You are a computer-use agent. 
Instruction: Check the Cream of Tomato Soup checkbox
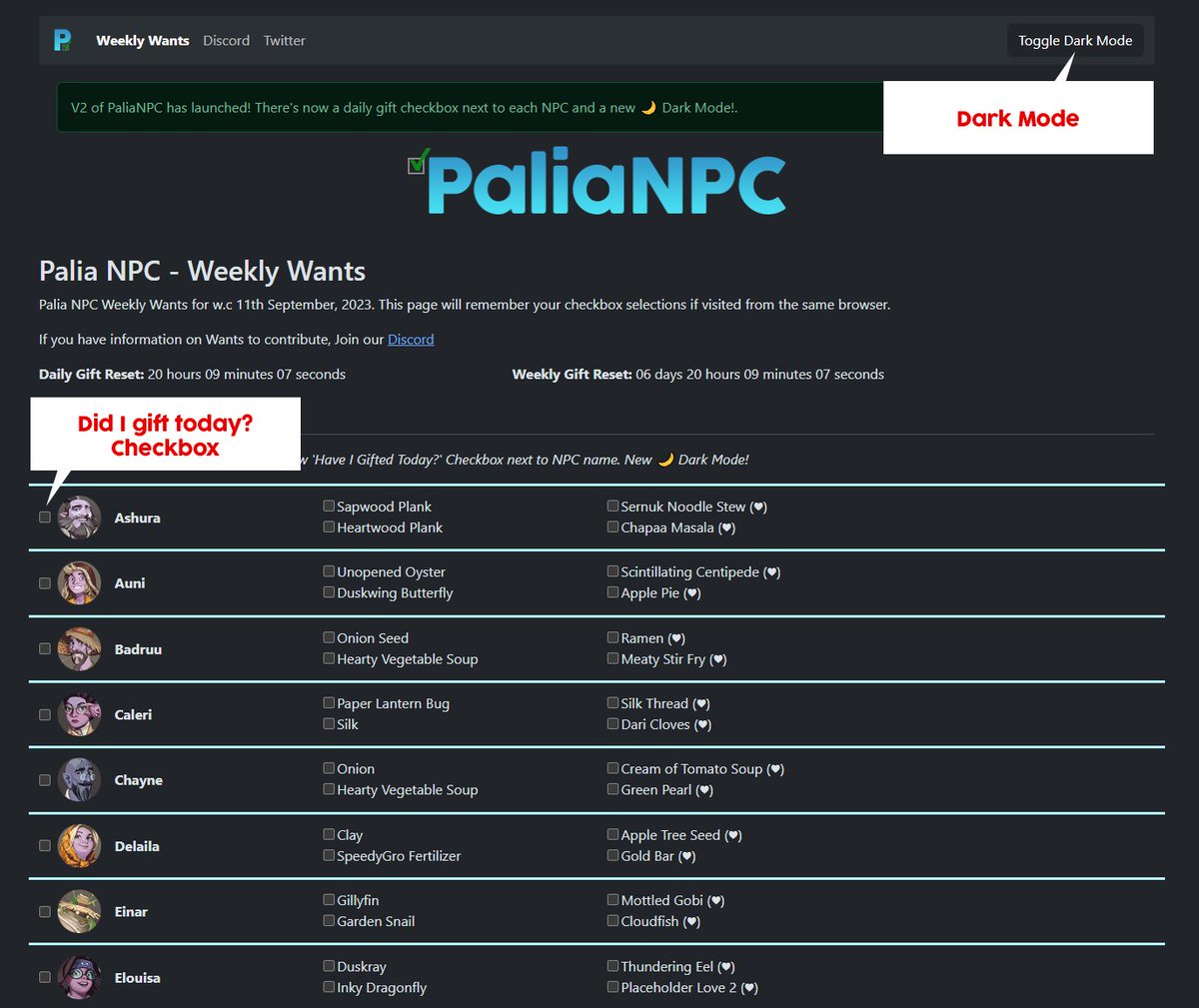(x=612, y=768)
